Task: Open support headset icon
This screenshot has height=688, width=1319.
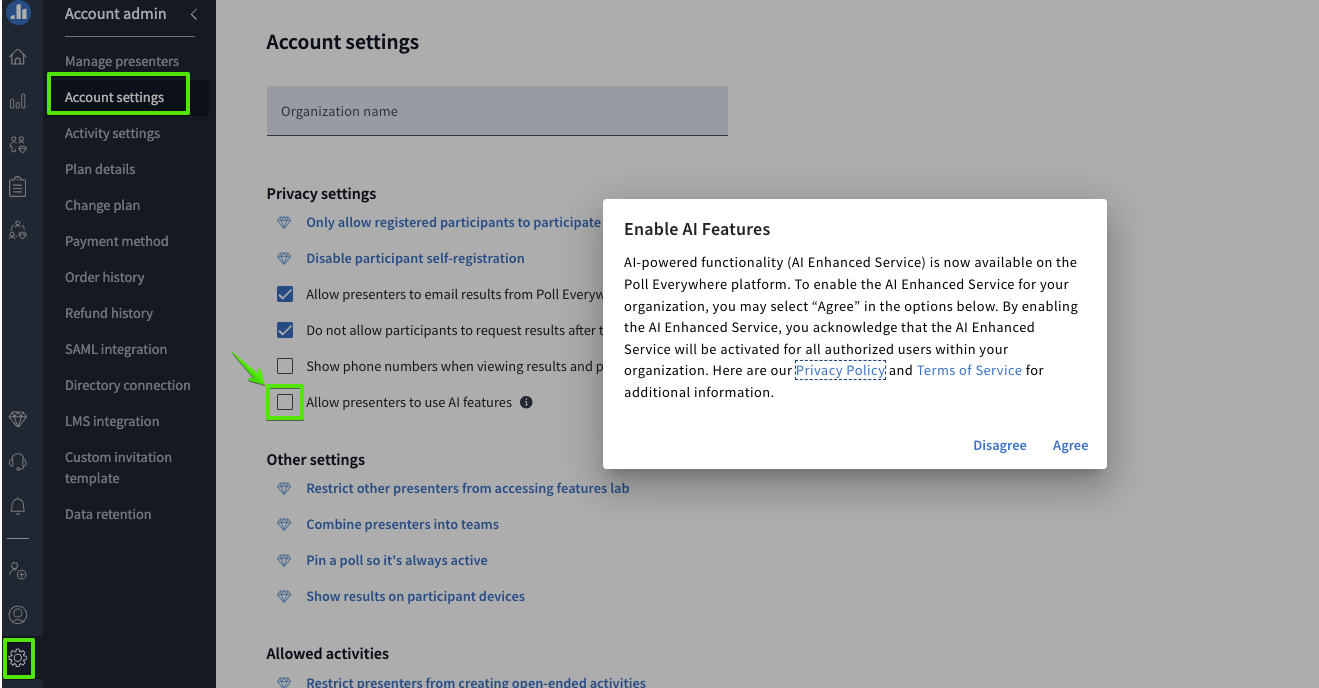Action: (18, 461)
